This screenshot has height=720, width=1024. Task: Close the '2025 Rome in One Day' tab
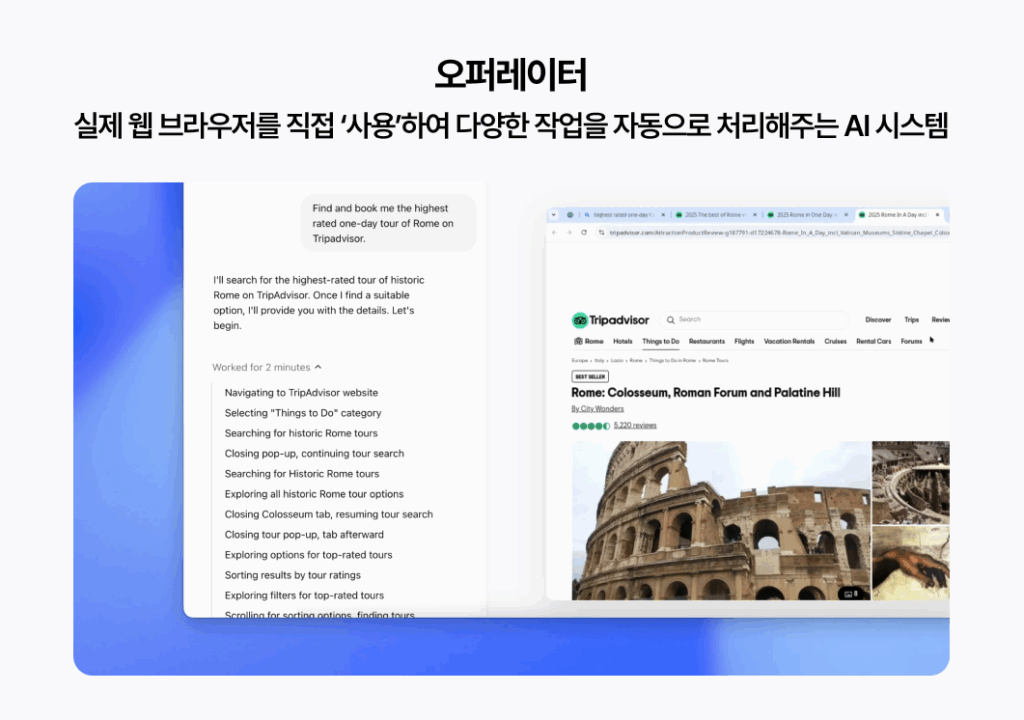(x=846, y=214)
